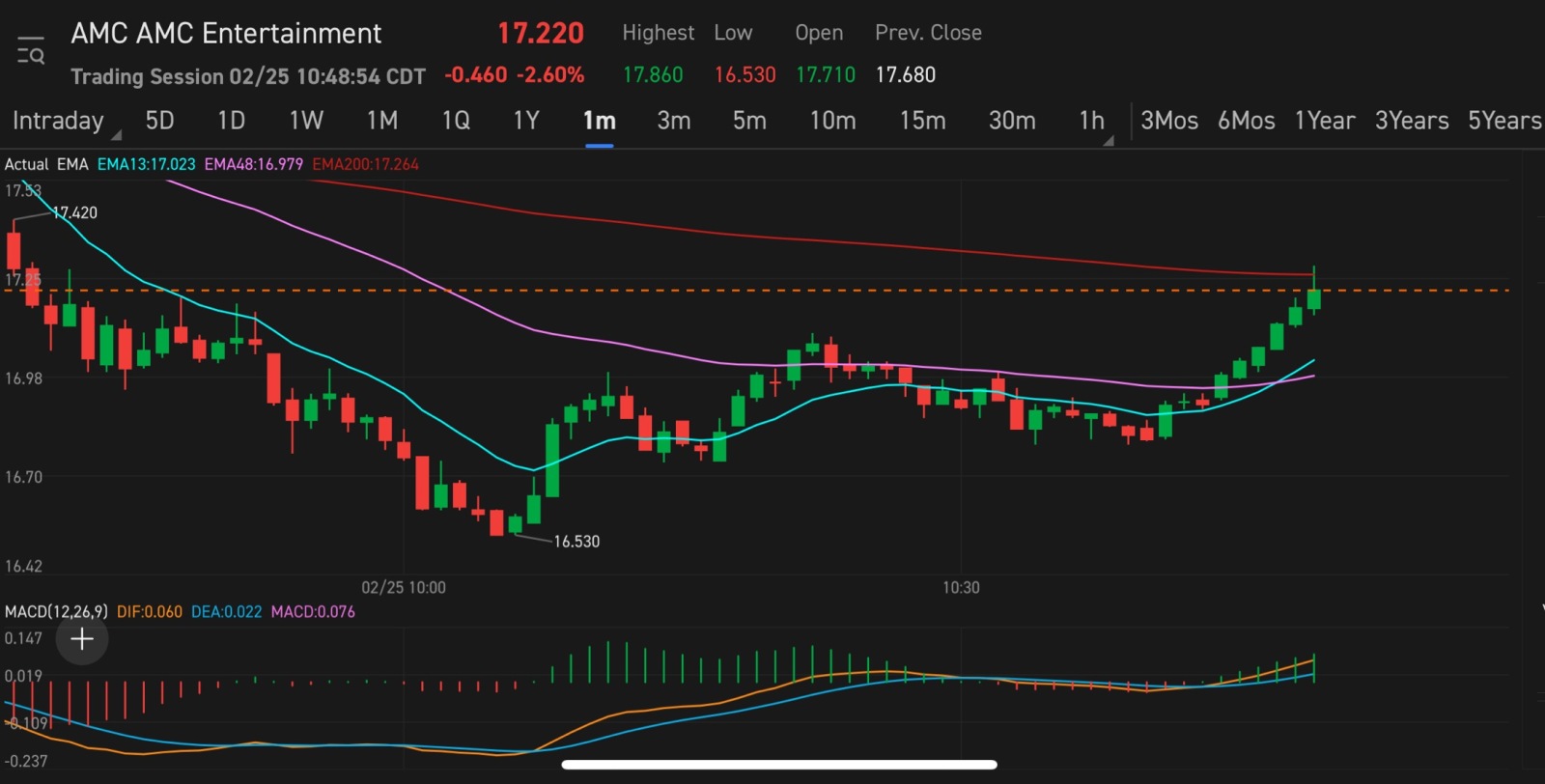The width and height of the screenshot is (1545, 784).
Task: Tap the MACD:0.076 legend value
Action: (x=313, y=611)
